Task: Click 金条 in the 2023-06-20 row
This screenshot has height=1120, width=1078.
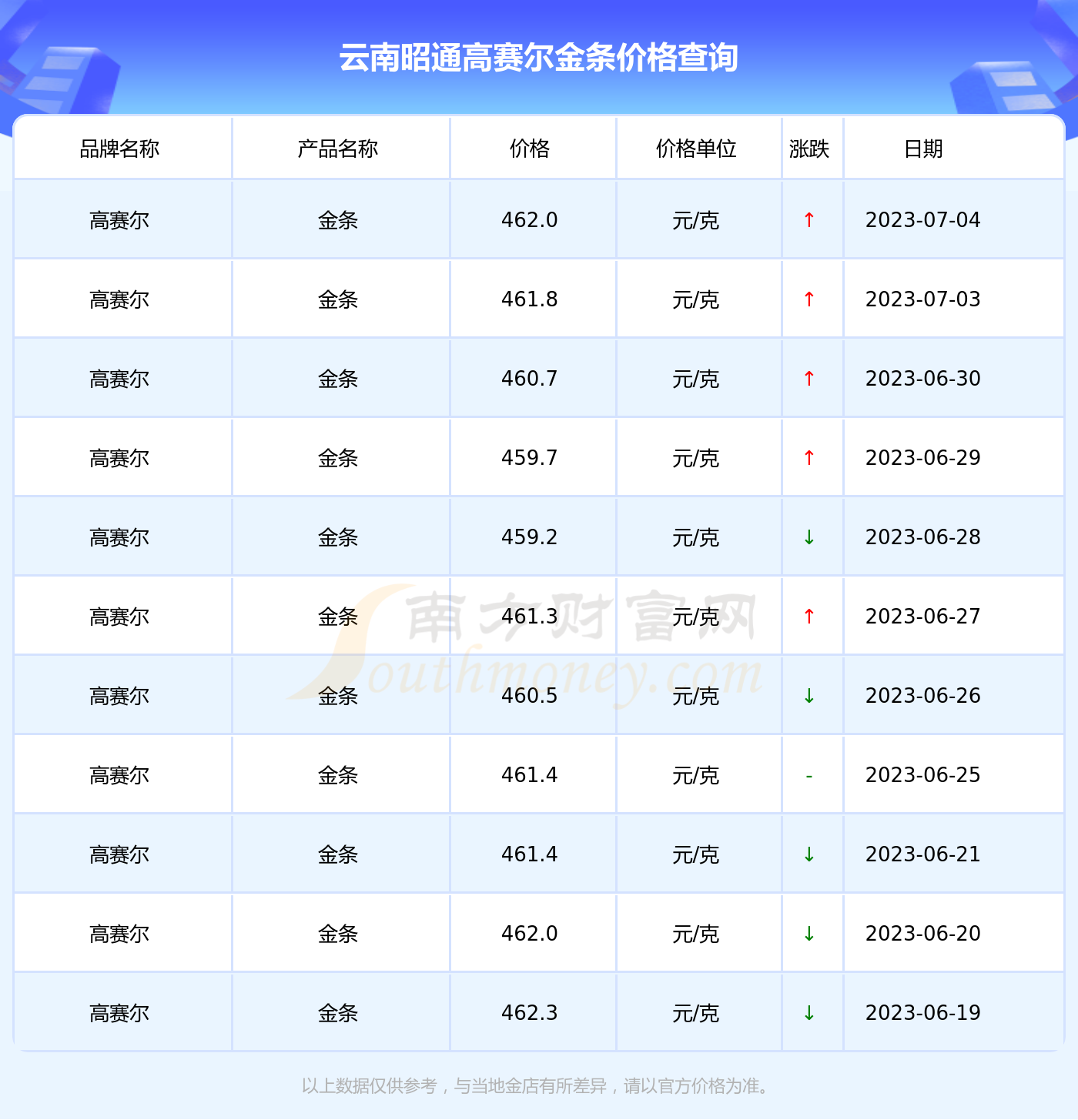Action: 338,934
